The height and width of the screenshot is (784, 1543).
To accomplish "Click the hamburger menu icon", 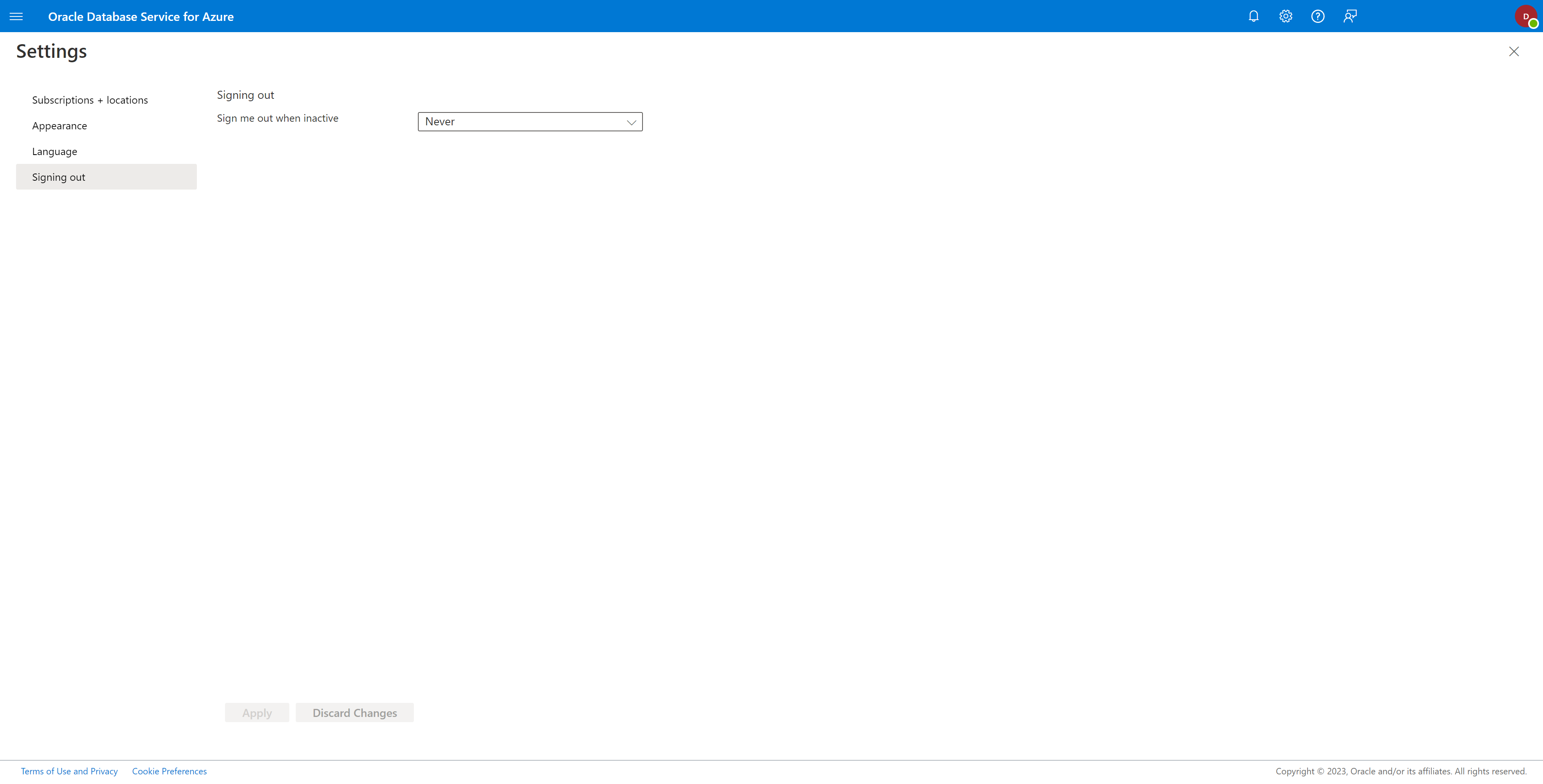I will [16, 16].
